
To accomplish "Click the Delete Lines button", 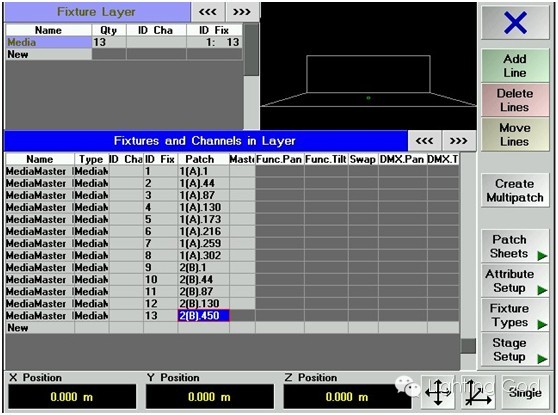I will click(x=515, y=100).
